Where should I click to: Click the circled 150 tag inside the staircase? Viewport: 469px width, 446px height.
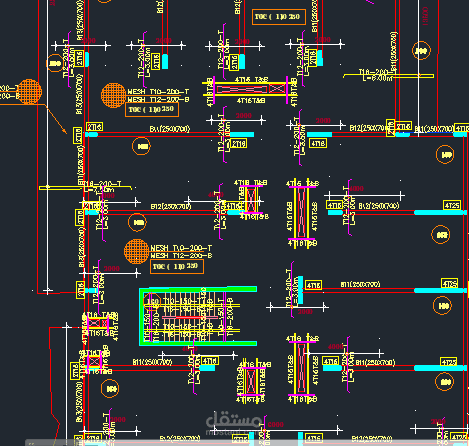(x=152, y=301)
